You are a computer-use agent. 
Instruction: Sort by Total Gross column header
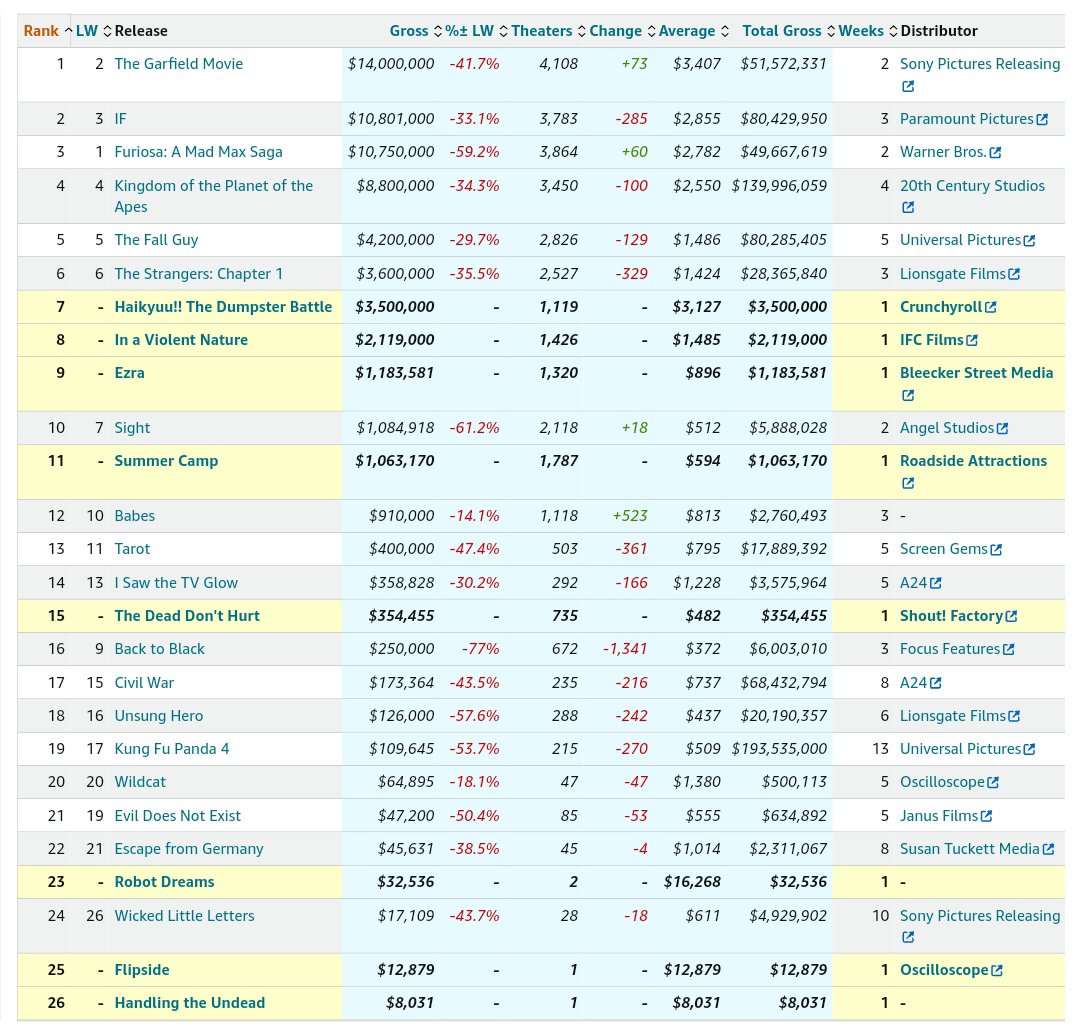(x=788, y=31)
